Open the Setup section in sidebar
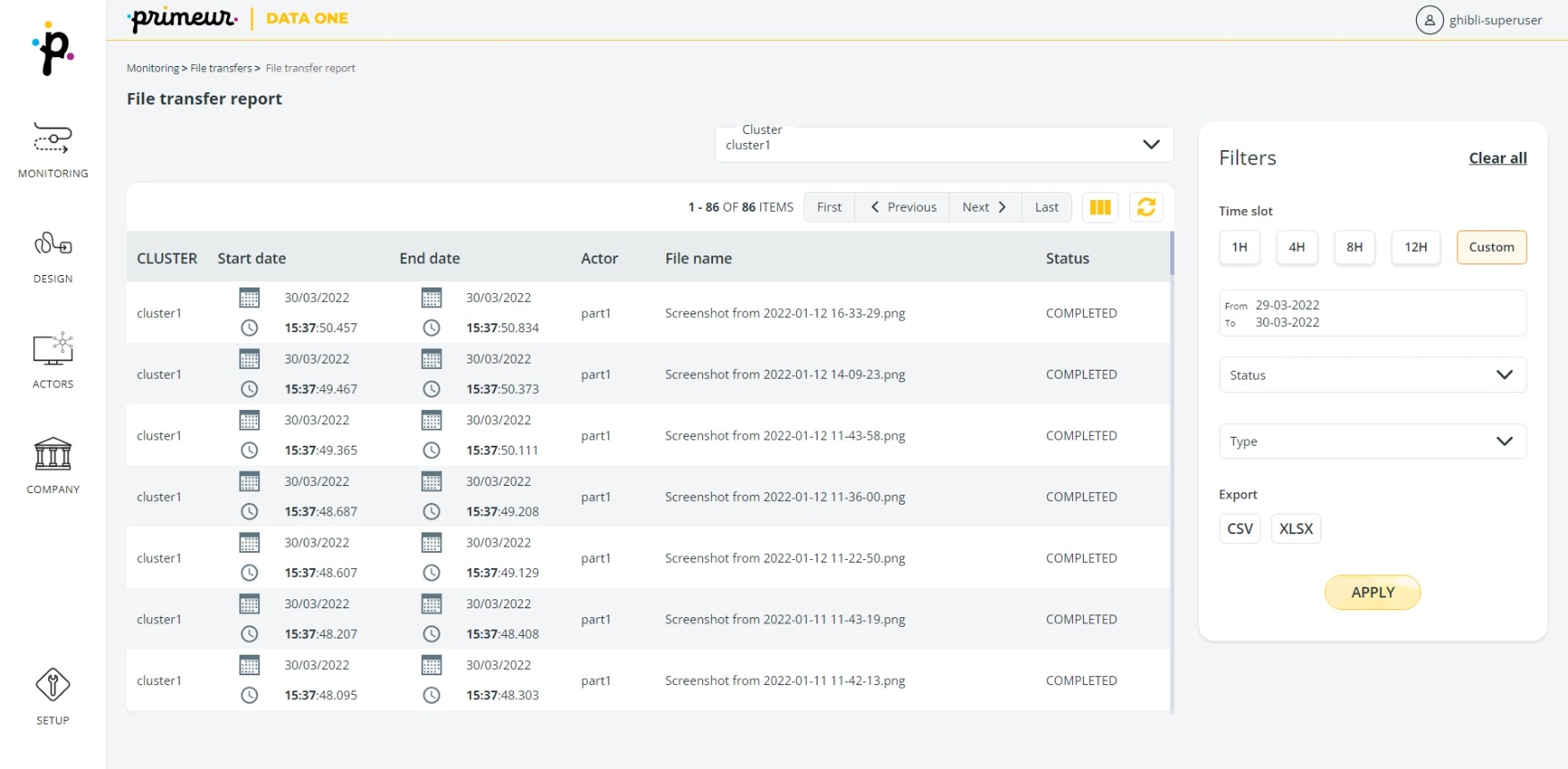 53,697
